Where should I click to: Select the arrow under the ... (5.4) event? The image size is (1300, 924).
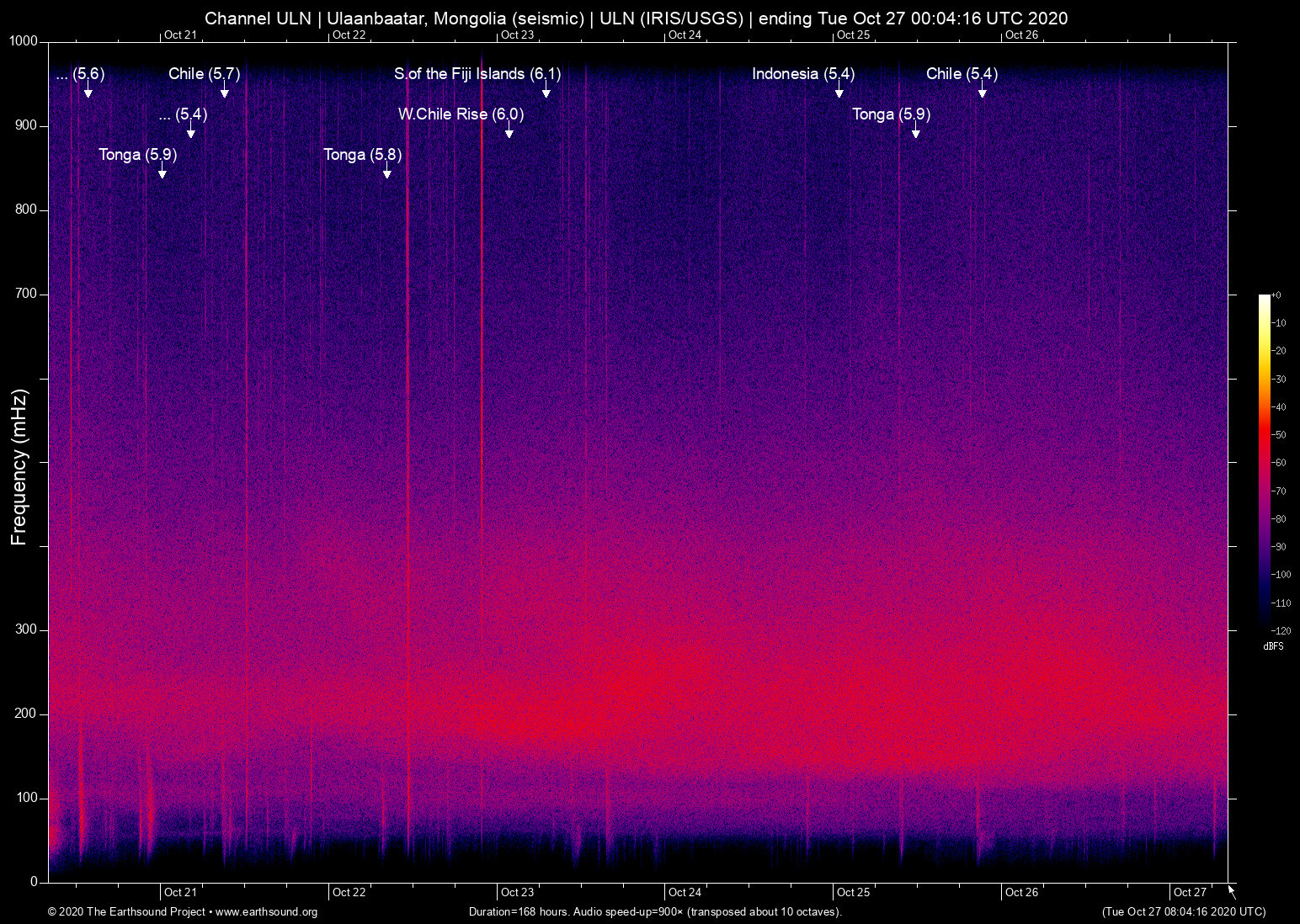tap(191, 131)
